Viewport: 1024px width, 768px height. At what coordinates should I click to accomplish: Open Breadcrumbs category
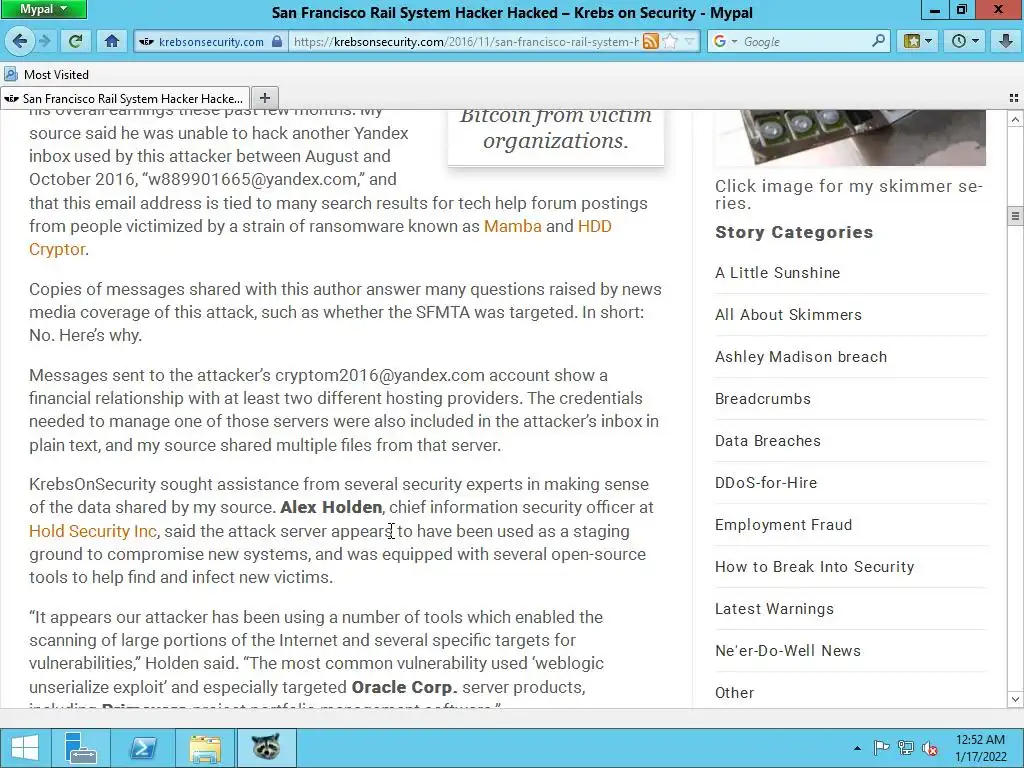coord(763,398)
